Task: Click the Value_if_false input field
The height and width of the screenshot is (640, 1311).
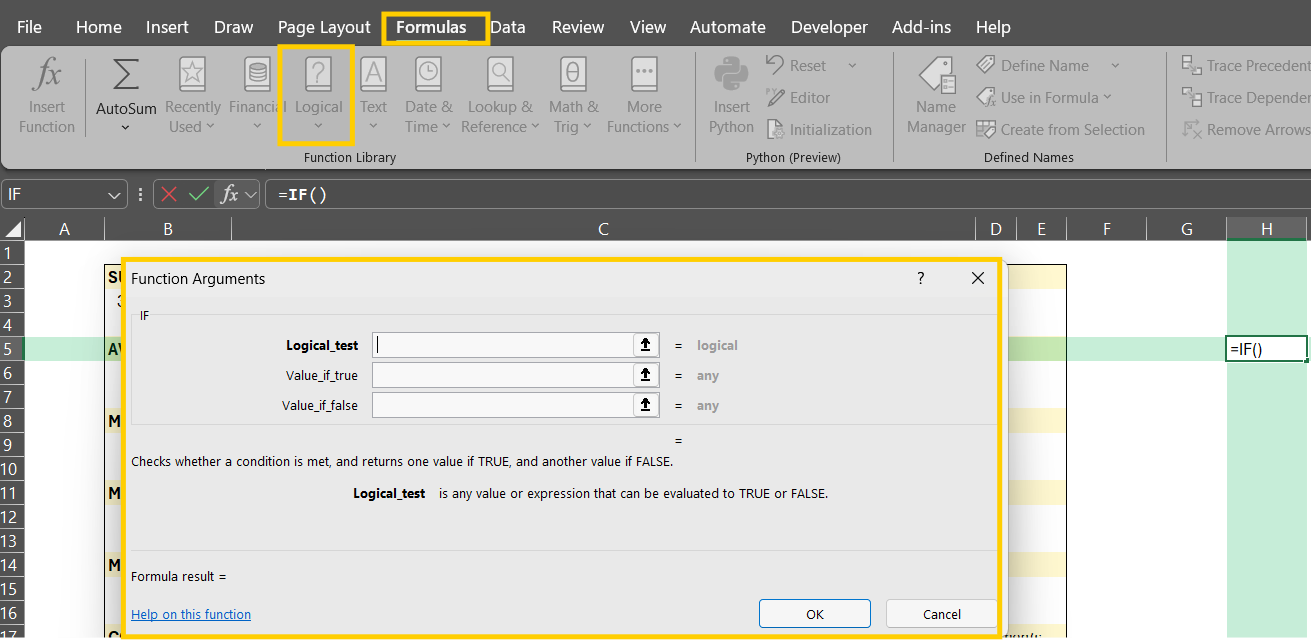Action: 504,405
